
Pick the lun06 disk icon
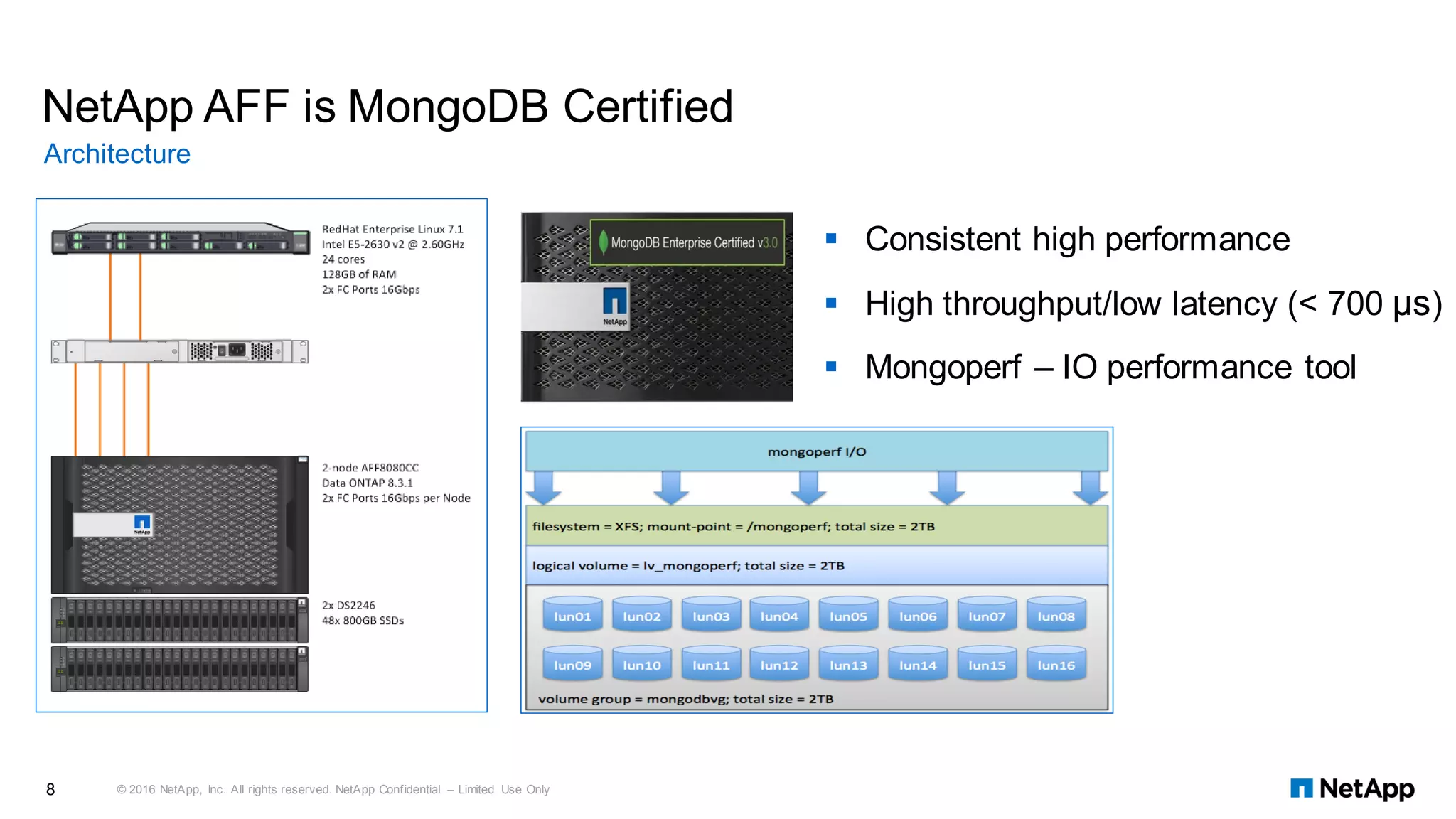pos(918,614)
